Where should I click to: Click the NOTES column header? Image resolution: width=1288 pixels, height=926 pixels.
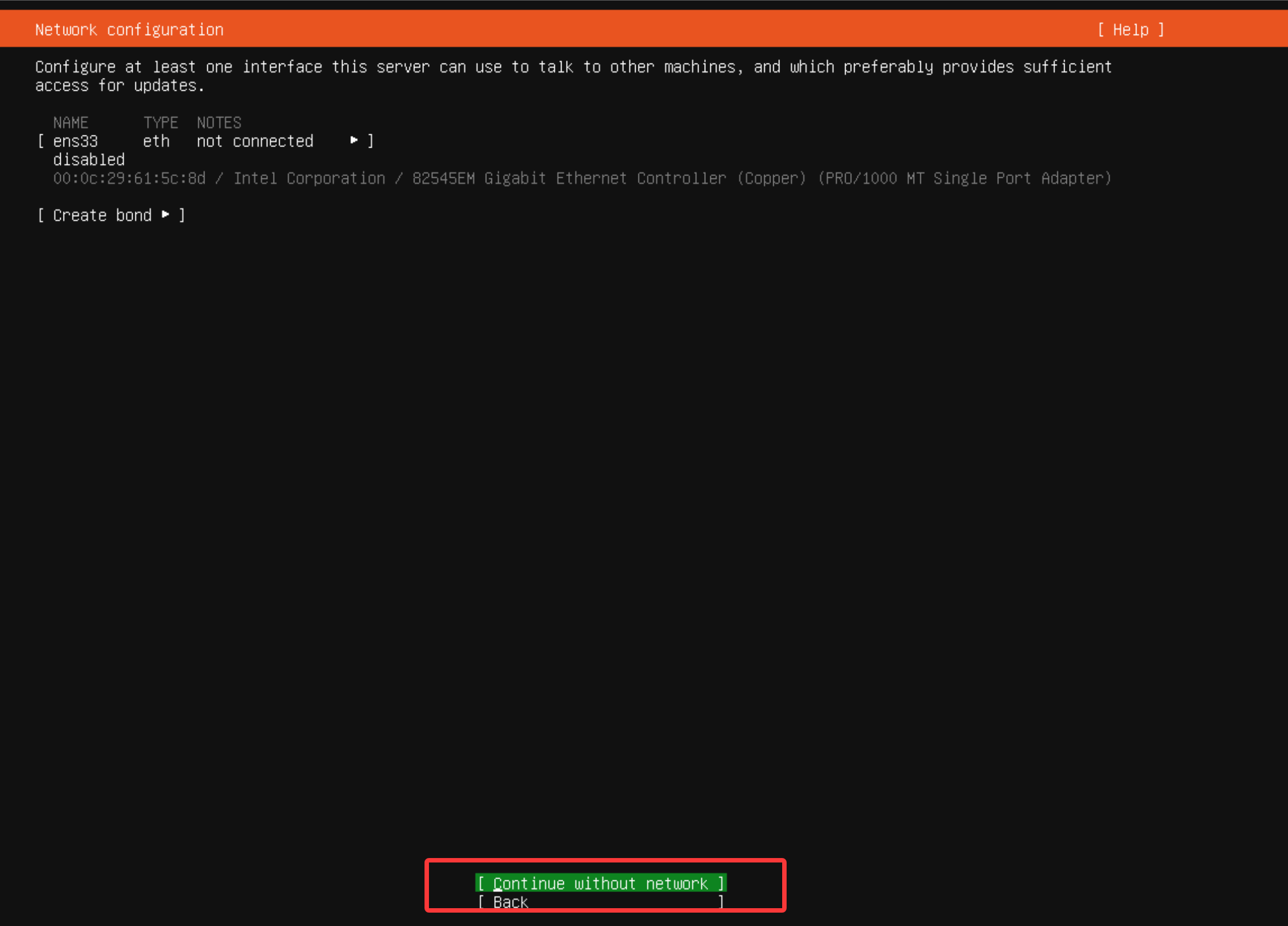click(x=218, y=123)
